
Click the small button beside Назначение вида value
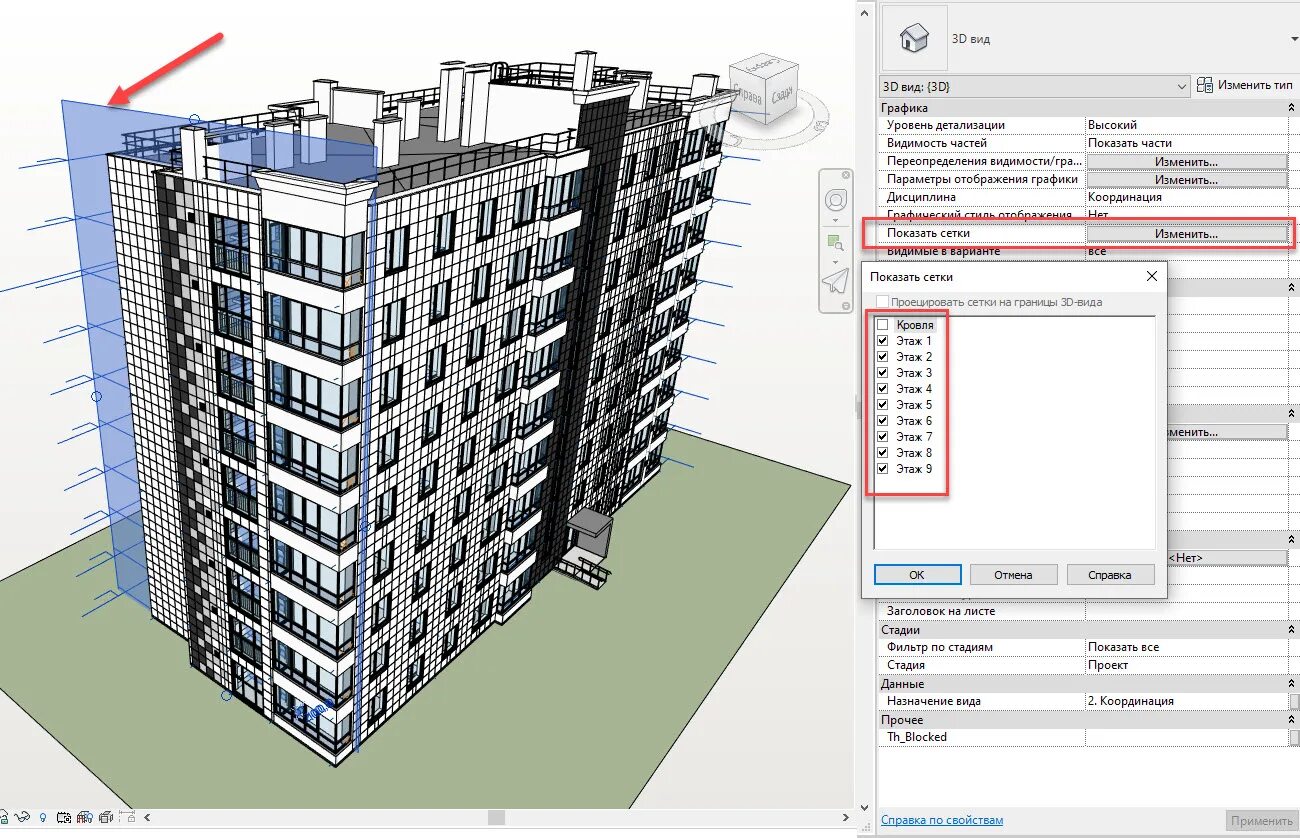1295,701
